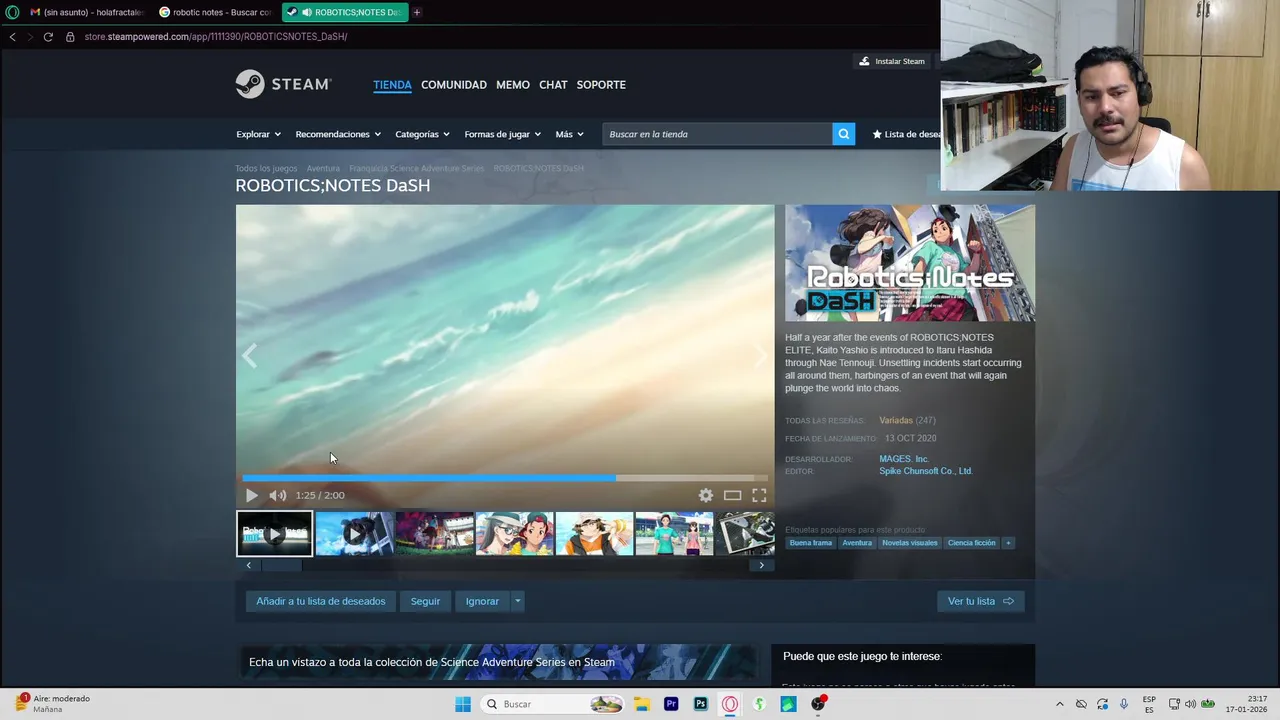Play the trailer video
Screen dimensions: 1280x720
251,495
